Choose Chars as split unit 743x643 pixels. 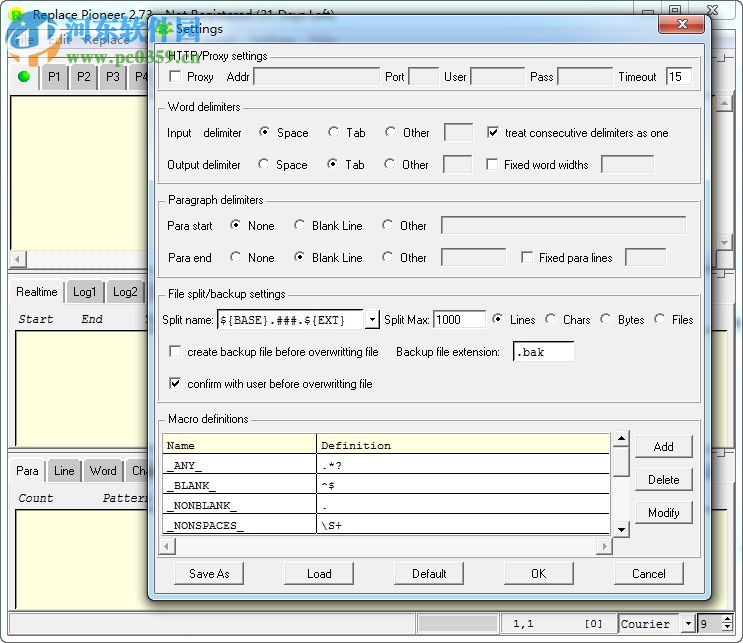tap(551, 320)
